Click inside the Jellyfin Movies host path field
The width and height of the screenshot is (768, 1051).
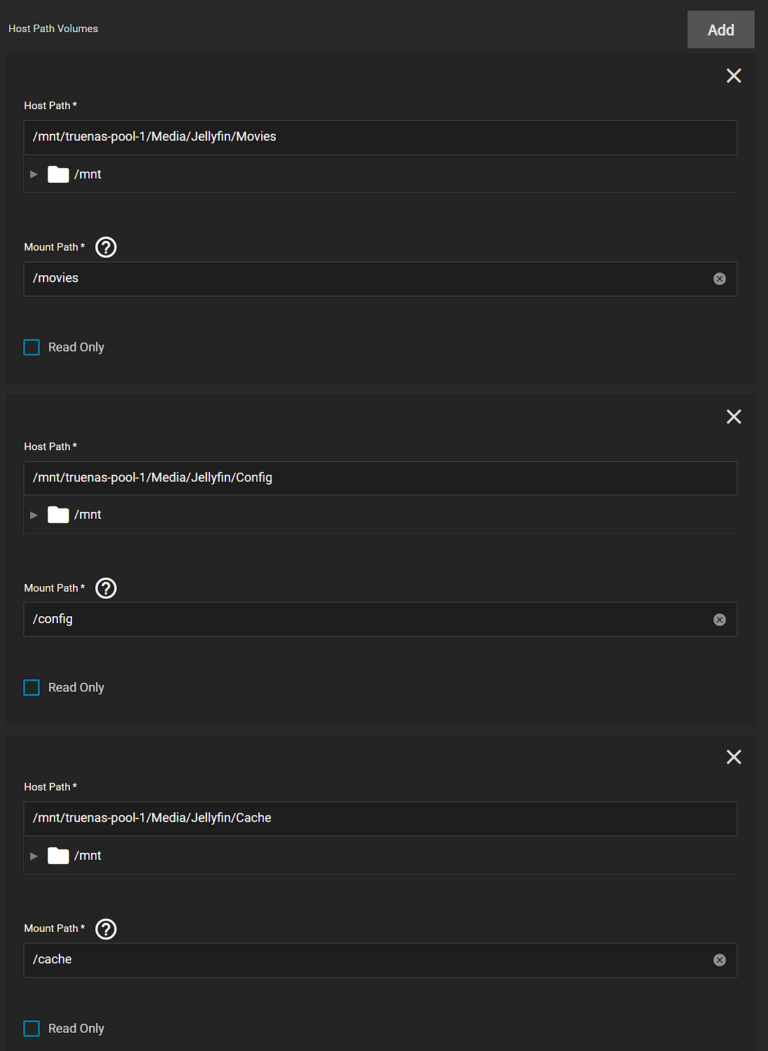pyautogui.click(x=380, y=136)
